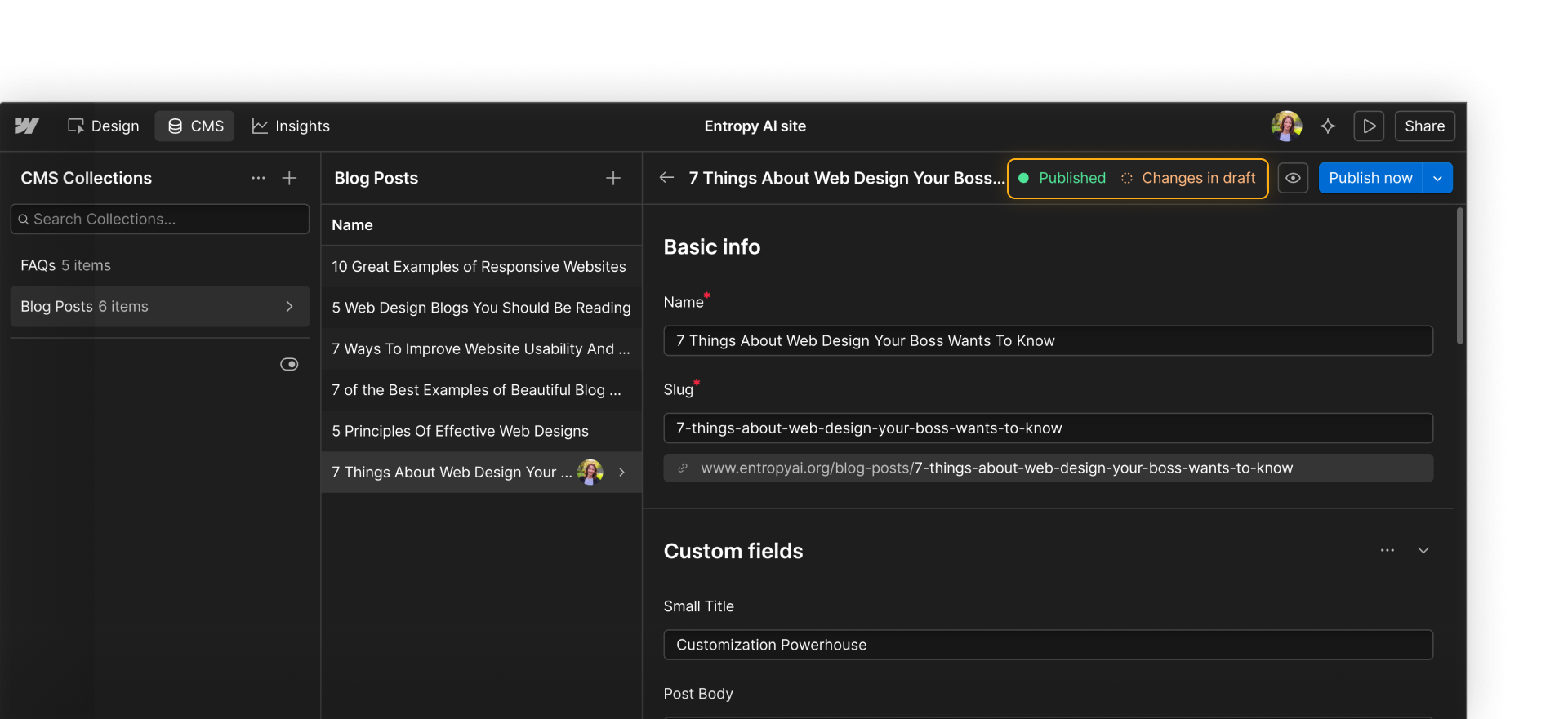Open 10 Great Examples of Responsive Websites
The width and height of the screenshot is (1568, 719).
pos(481,267)
